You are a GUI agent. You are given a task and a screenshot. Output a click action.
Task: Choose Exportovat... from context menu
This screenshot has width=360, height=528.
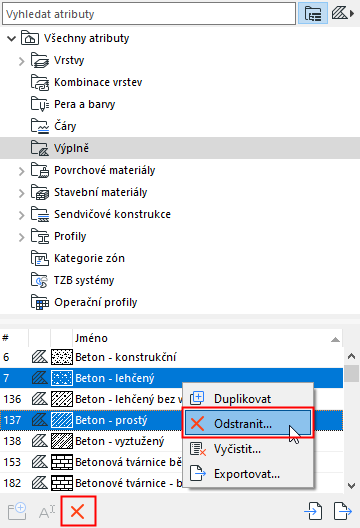(248, 474)
